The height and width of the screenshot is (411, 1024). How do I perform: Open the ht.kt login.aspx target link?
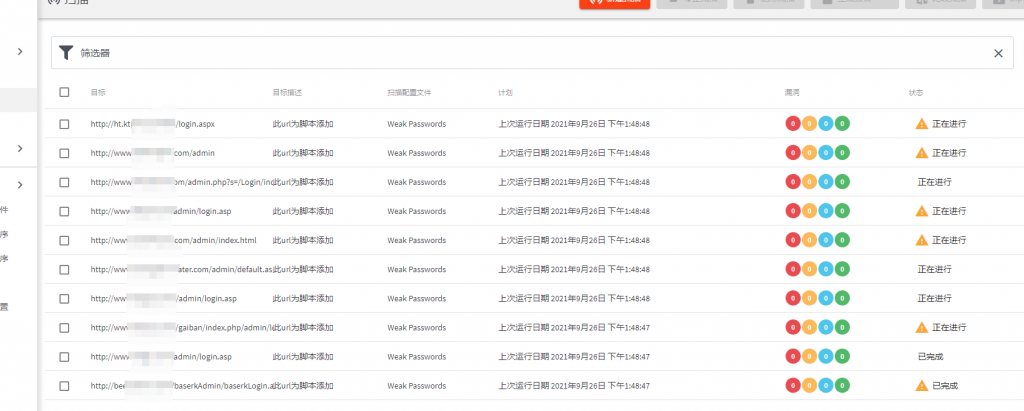click(x=152, y=124)
